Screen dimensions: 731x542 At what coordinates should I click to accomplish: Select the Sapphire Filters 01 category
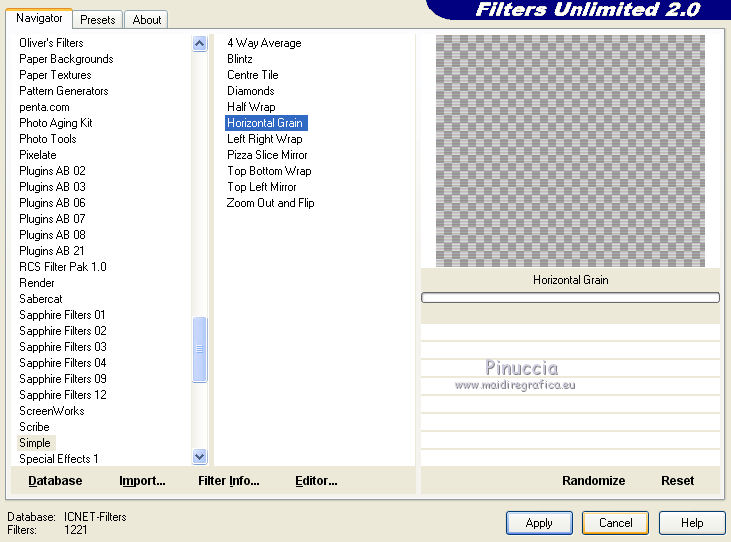(62, 315)
